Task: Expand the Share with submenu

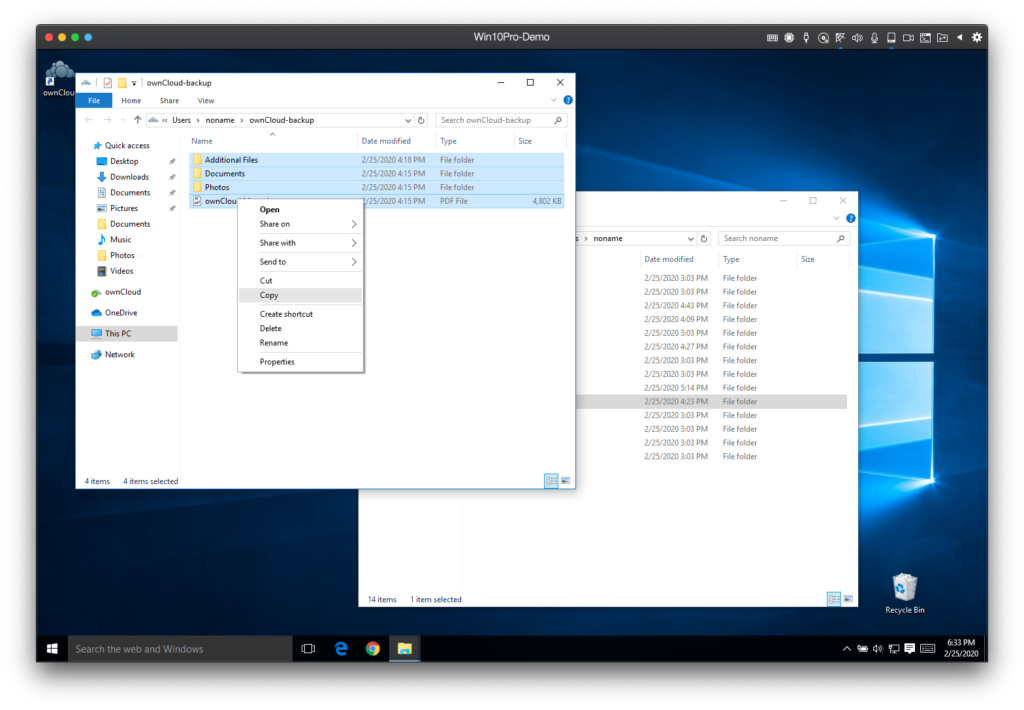Action: tap(300, 243)
